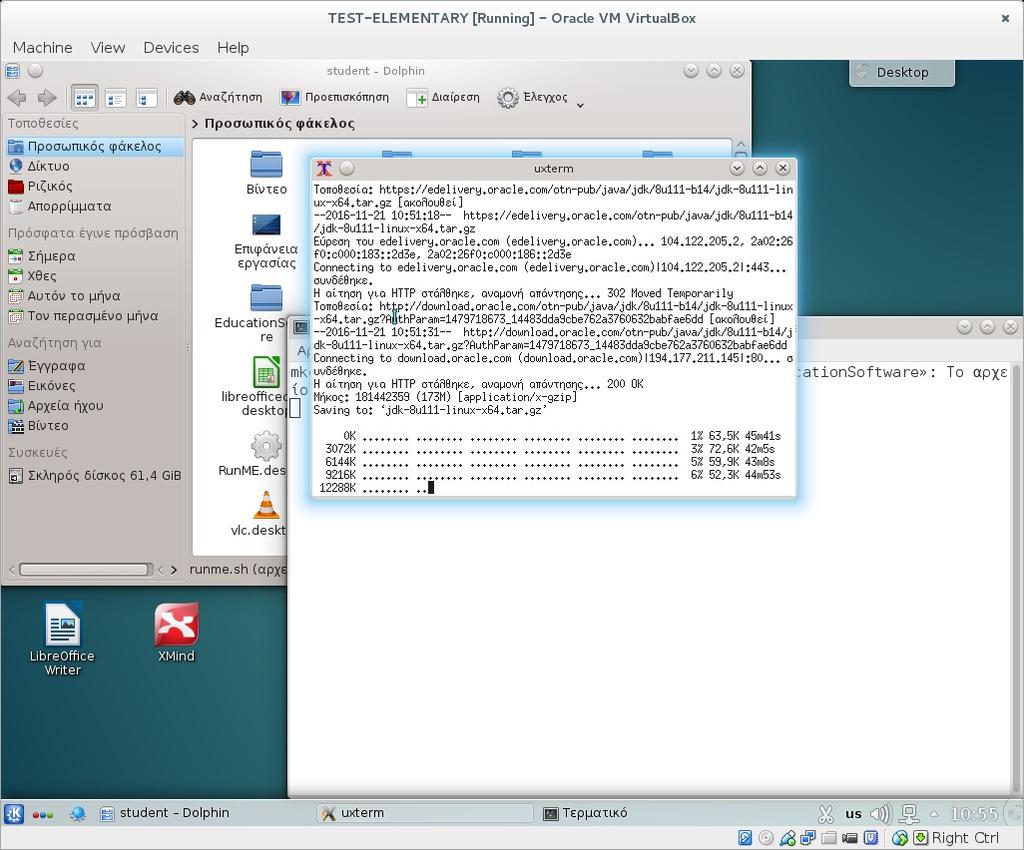Screen dimensions: 1024x850
Task: Open XMind desktop icon
Action: click(x=176, y=631)
